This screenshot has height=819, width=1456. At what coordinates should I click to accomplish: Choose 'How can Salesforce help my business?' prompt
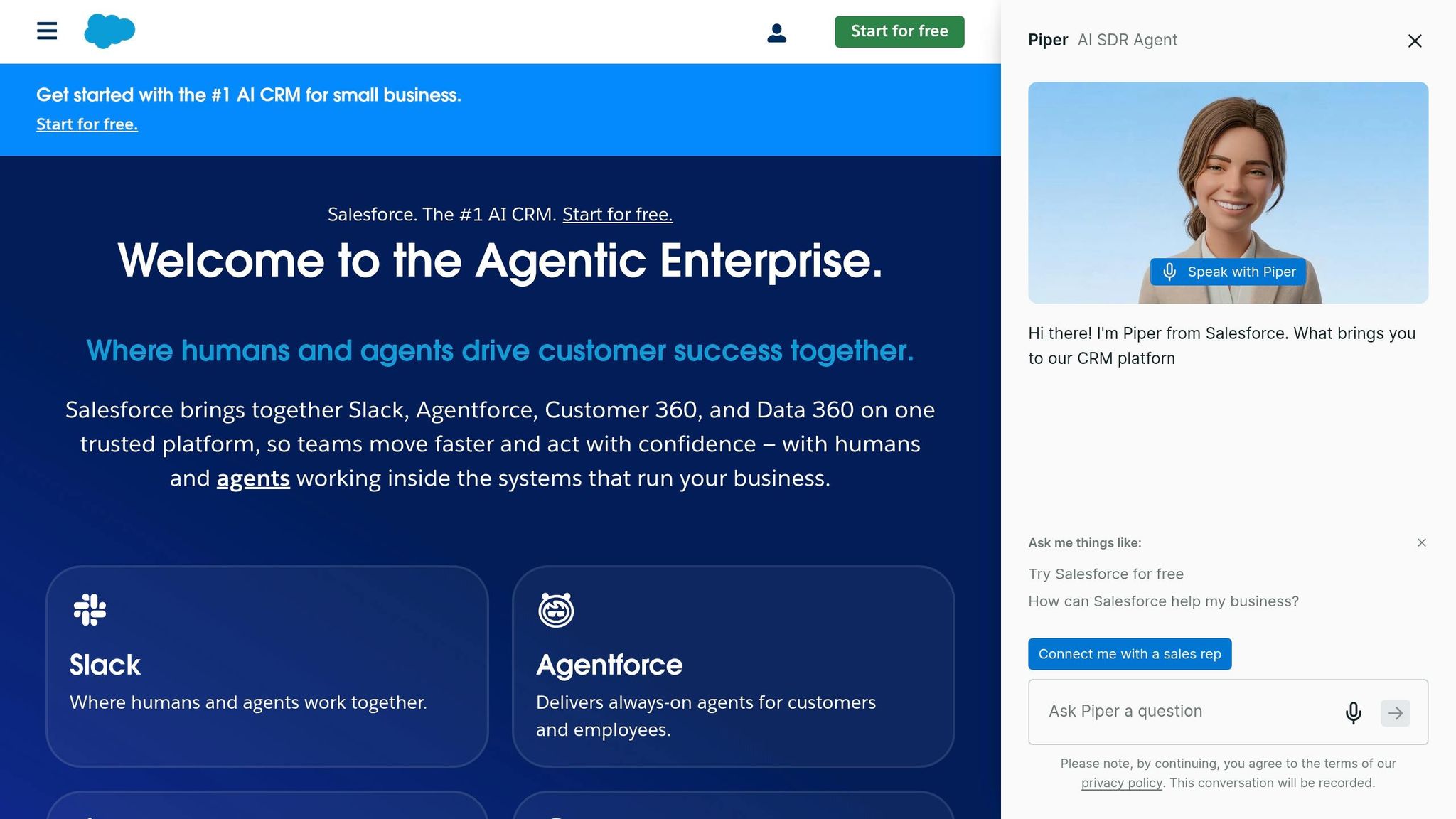click(x=1163, y=601)
